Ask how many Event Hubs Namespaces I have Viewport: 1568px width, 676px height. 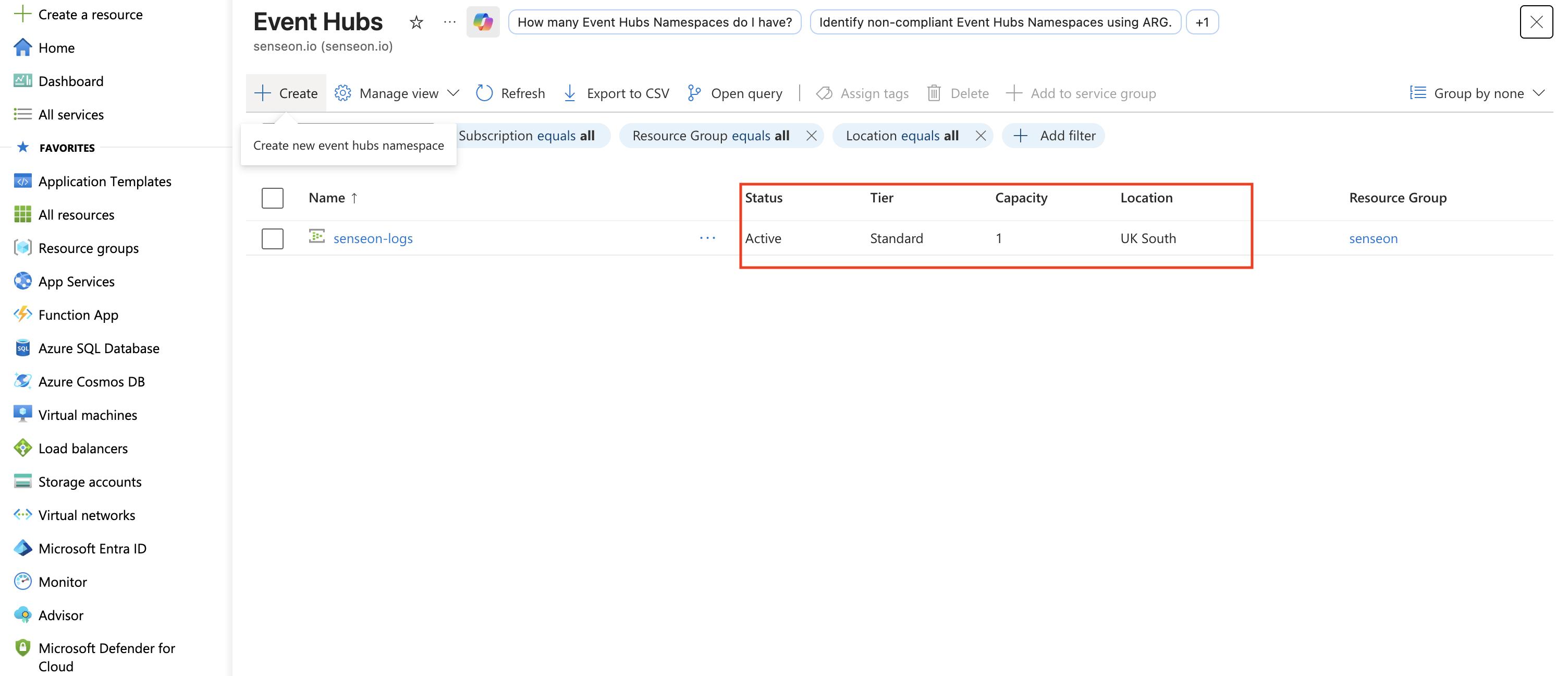pyautogui.click(x=654, y=22)
